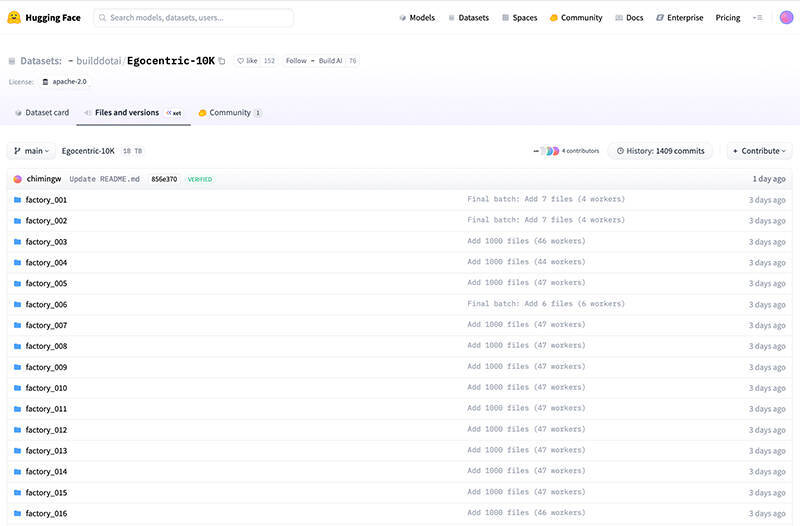
Task: Switch to the Dataset card tab
Action: (42, 113)
